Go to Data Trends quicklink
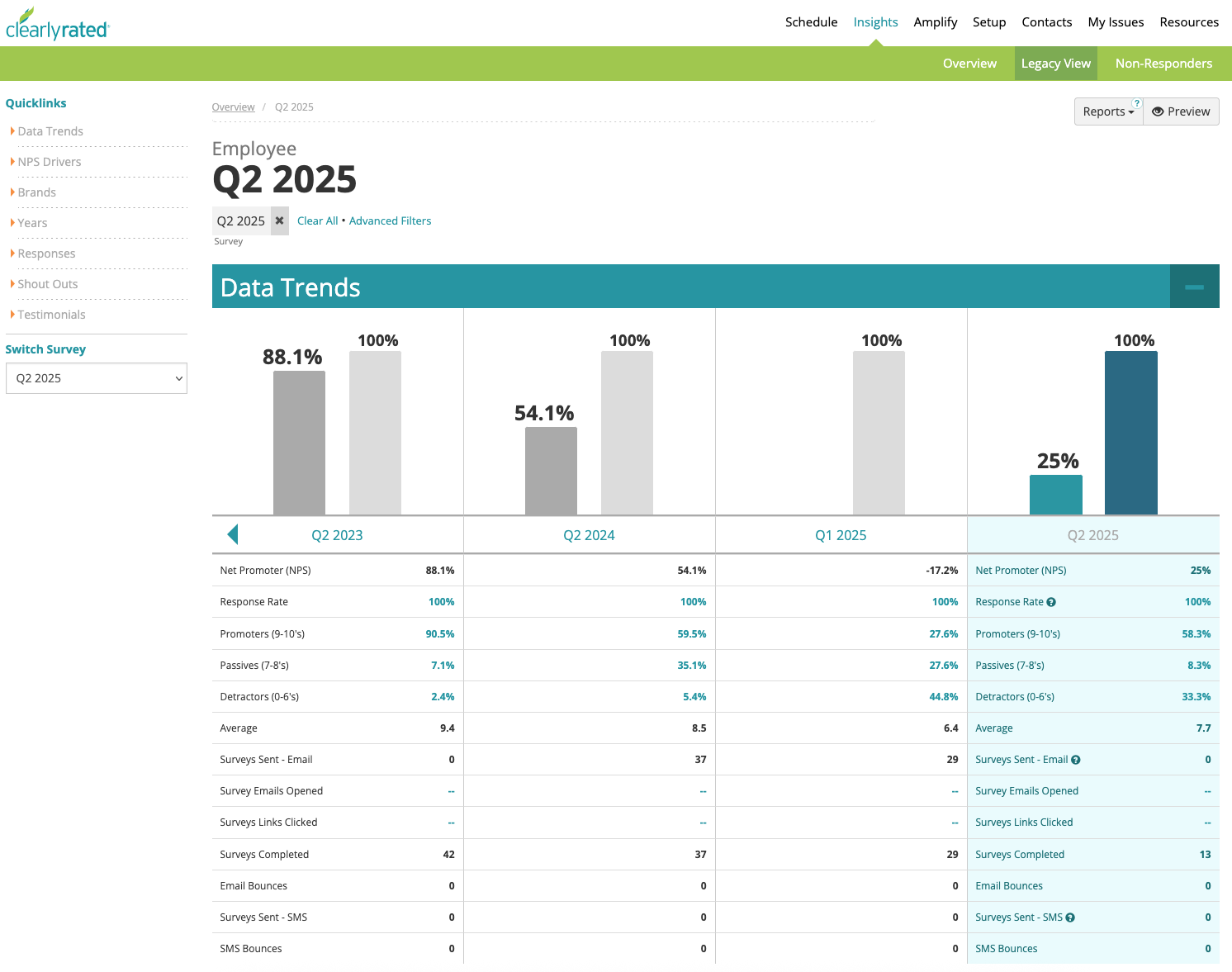The height and width of the screenshot is (972, 1232). 50,131
